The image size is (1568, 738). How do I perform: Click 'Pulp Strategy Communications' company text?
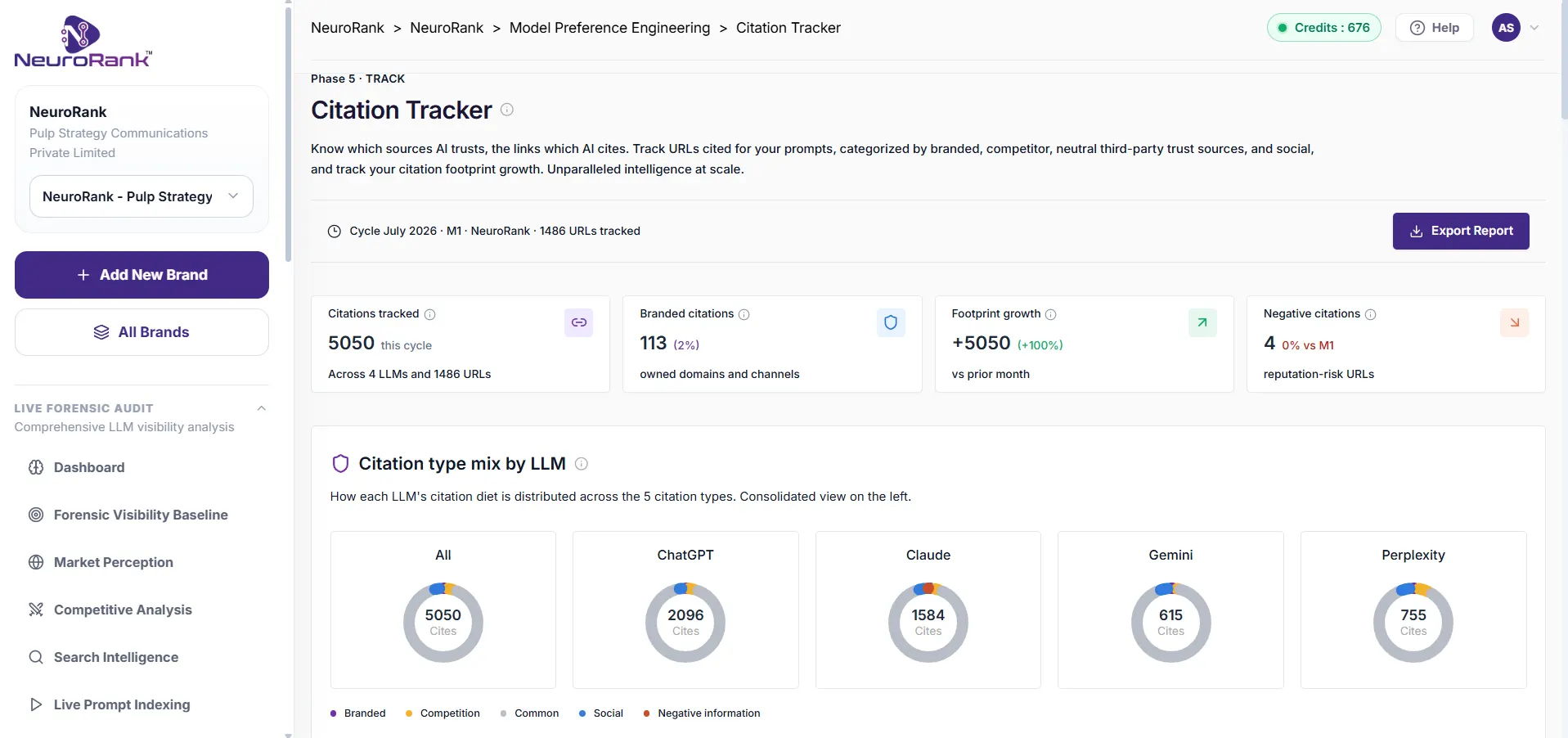click(x=119, y=133)
